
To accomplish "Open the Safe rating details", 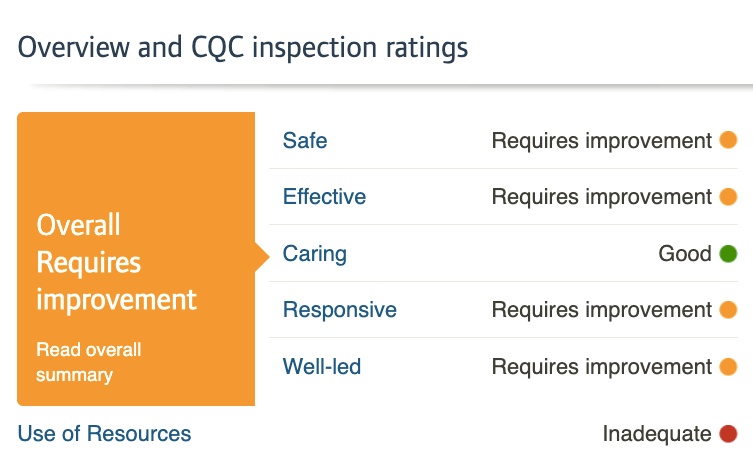I will (x=305, y=141).
